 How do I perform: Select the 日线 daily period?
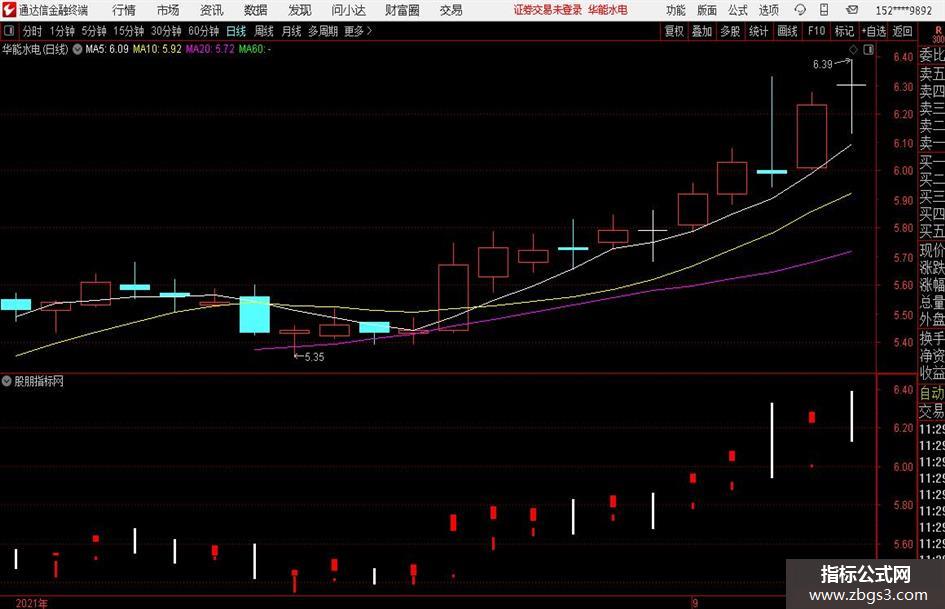tap(236, 31)
